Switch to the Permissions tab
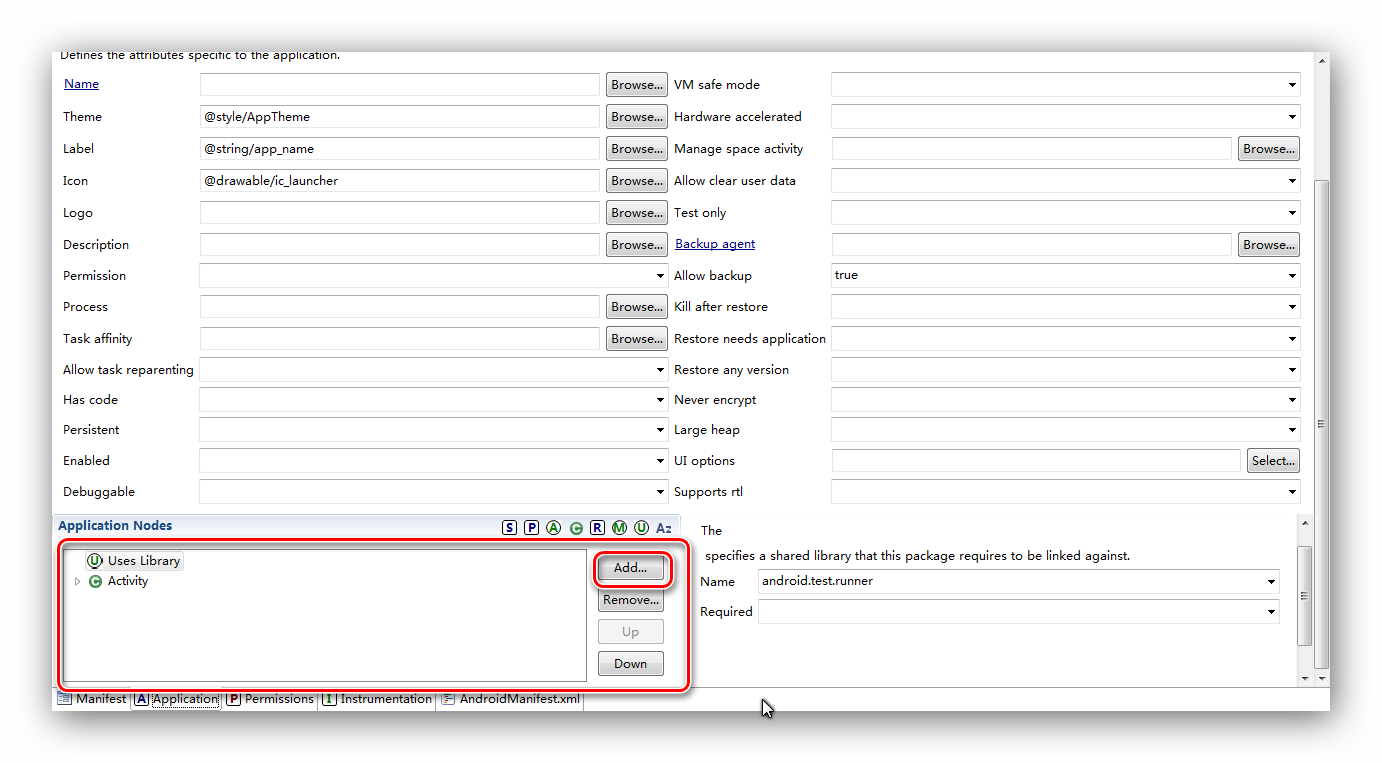The height and width of the screenshot is (763, 1382). pyautogui.click(x=270, y=699)
